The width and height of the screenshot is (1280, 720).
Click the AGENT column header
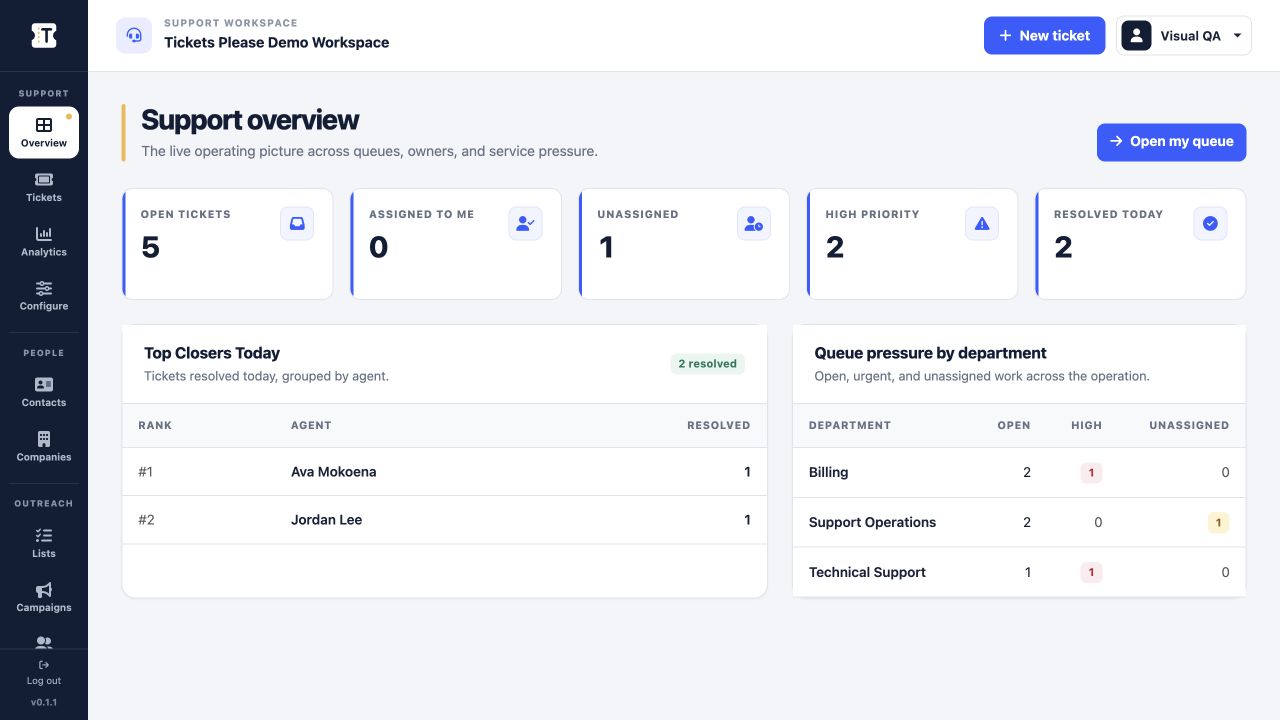coord(311,425)
